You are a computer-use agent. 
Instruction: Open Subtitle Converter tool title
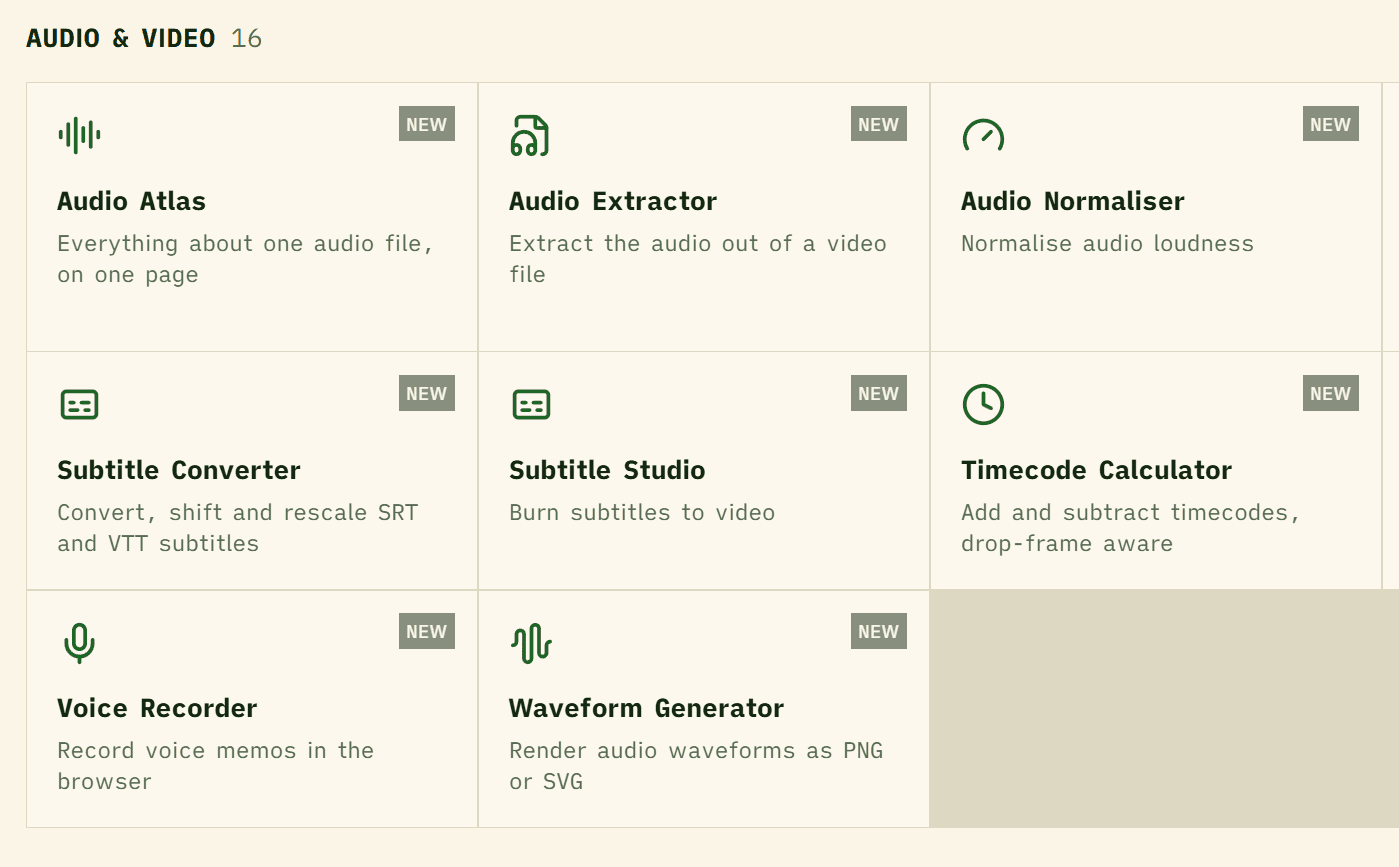[179, 470]
